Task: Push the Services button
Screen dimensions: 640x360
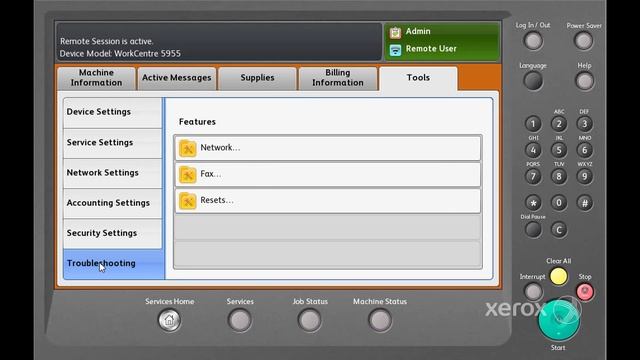Action: coord(240,320)
